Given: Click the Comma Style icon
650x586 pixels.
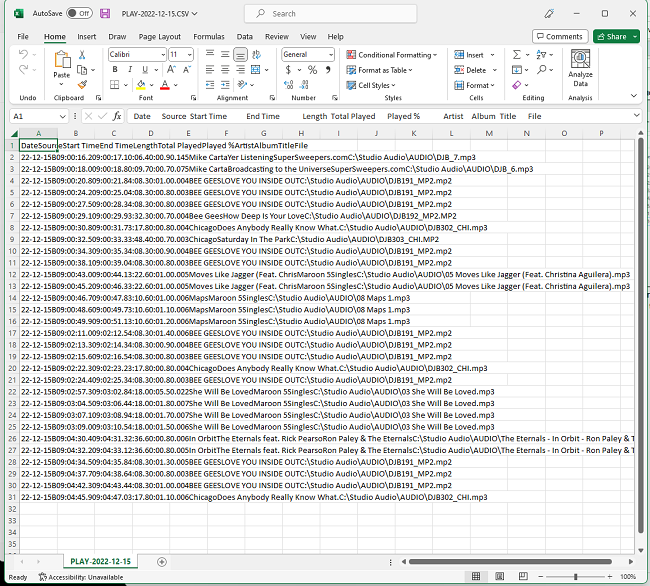Looking at the screenshot, I should click(x=328, y=70).
